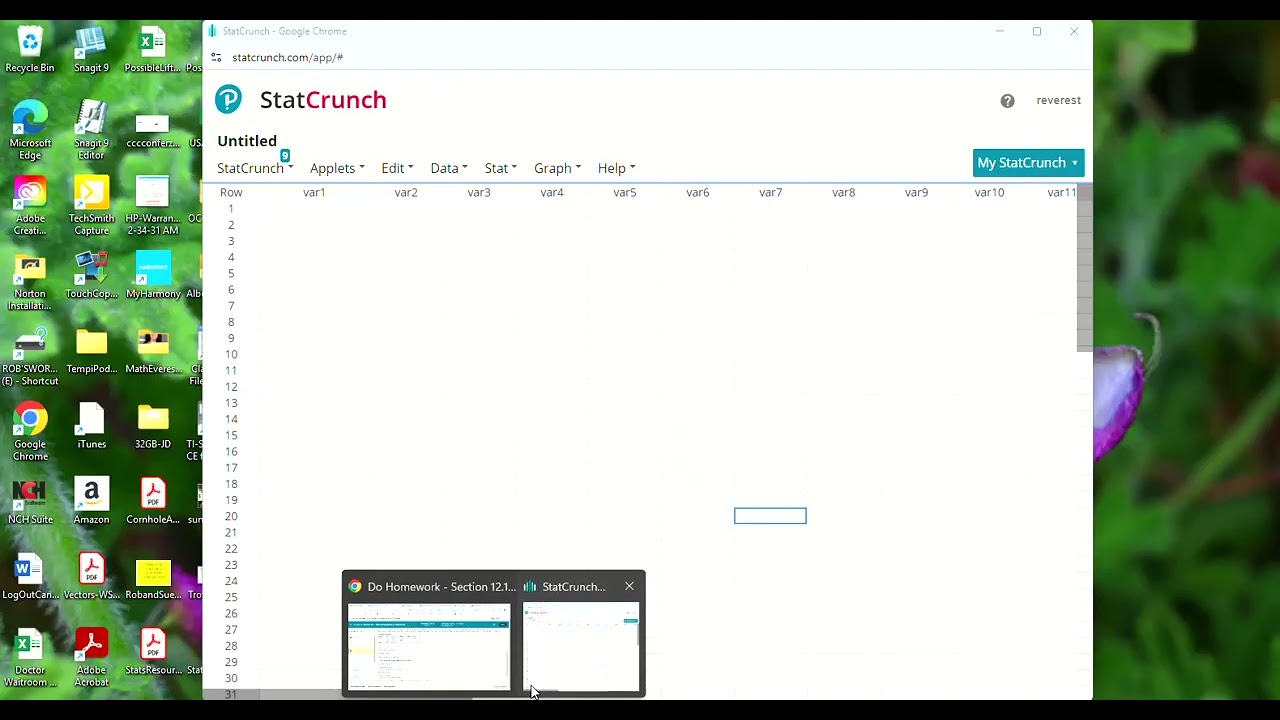The width and height of the screenshot is (1280, 720).
Task: Switch to StatCrunch window preview thumbnail
Action: tap(581, 646)
